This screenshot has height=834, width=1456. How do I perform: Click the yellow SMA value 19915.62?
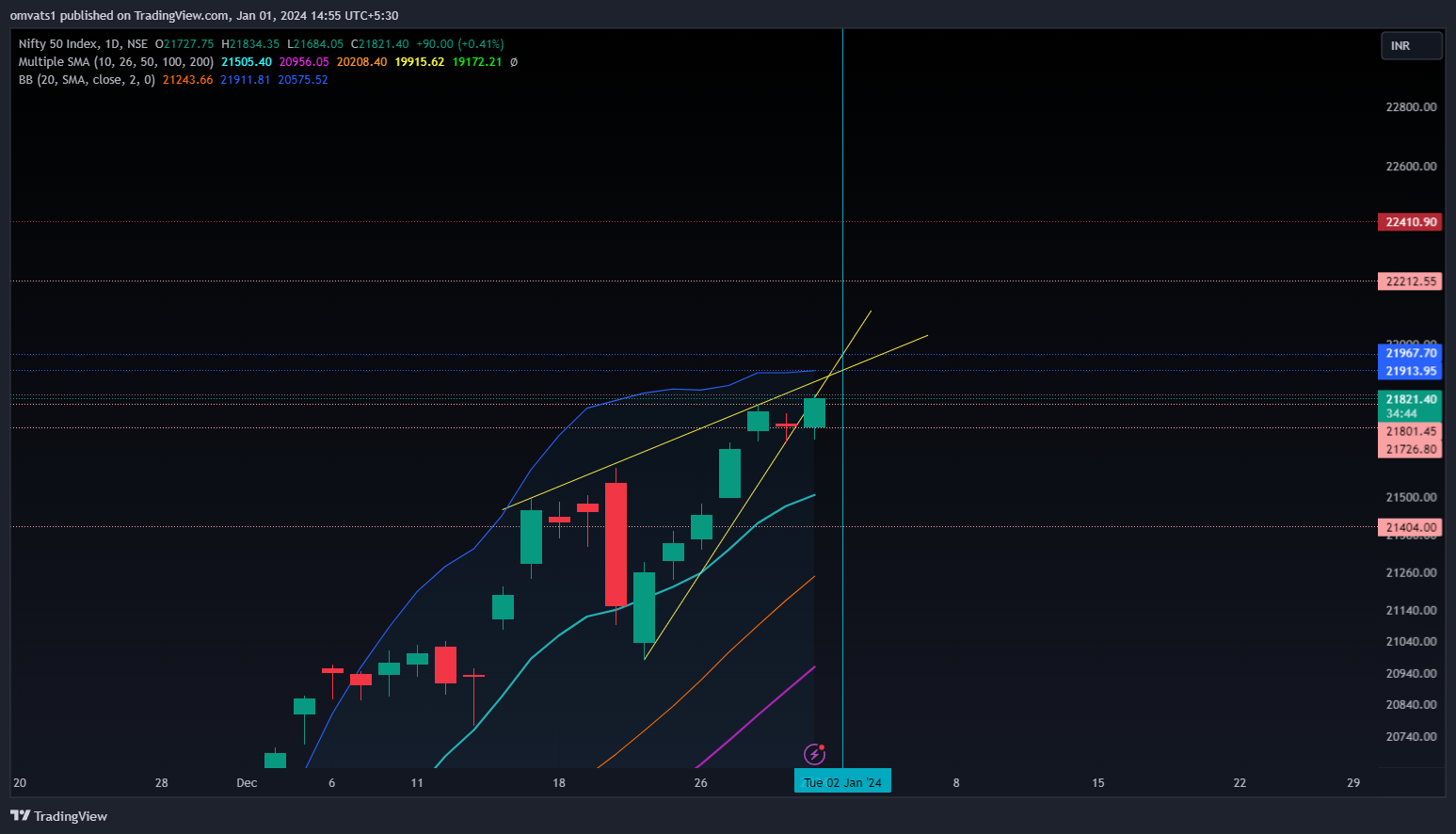coord(420,62)
